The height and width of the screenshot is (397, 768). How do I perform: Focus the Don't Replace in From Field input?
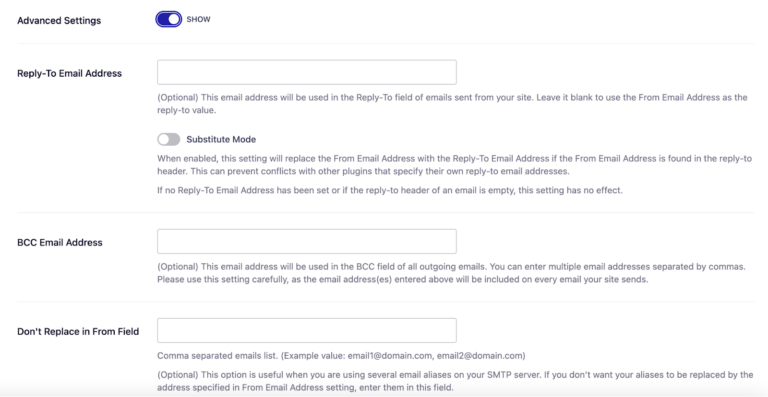point(307,330)
